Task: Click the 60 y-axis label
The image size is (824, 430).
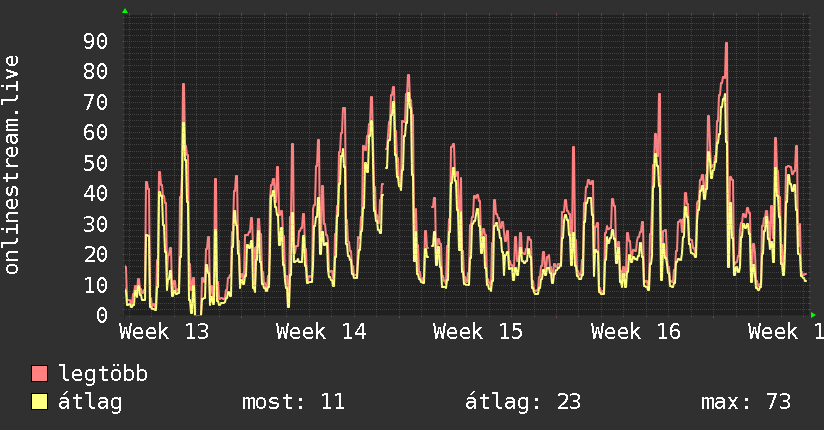Action: pyautogui.click(x=96, y=132)
